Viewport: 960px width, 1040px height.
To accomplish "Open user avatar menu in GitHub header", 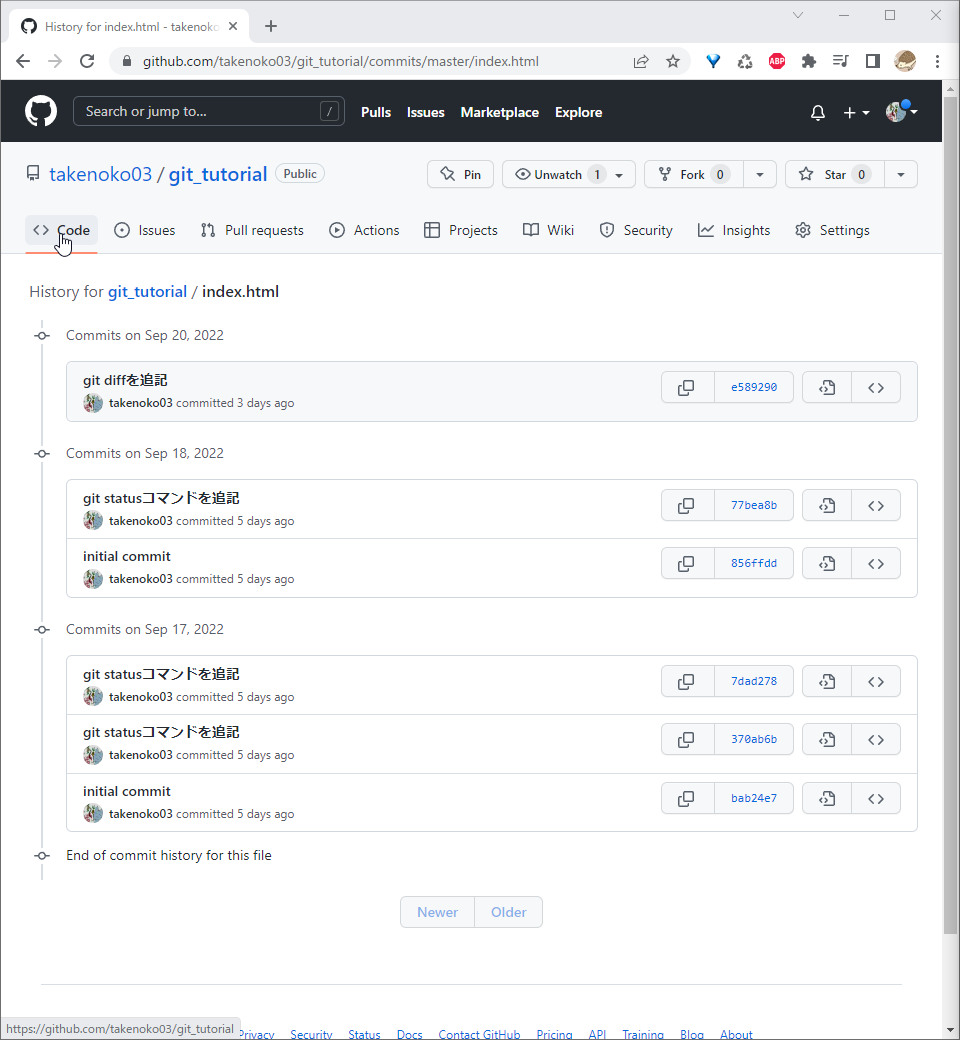I will [902, 111].
